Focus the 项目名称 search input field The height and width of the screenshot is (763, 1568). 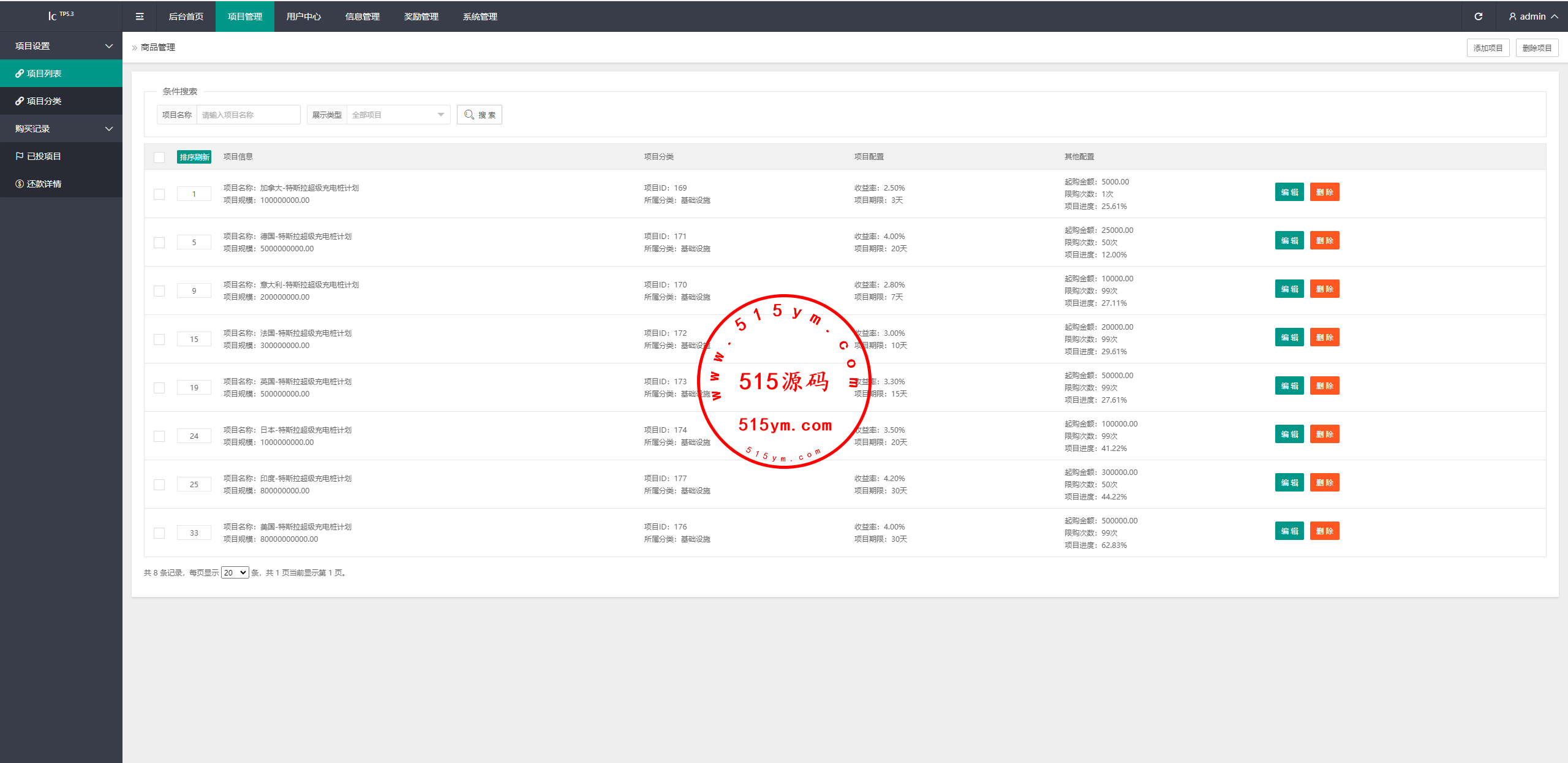[x=248, y=115]
